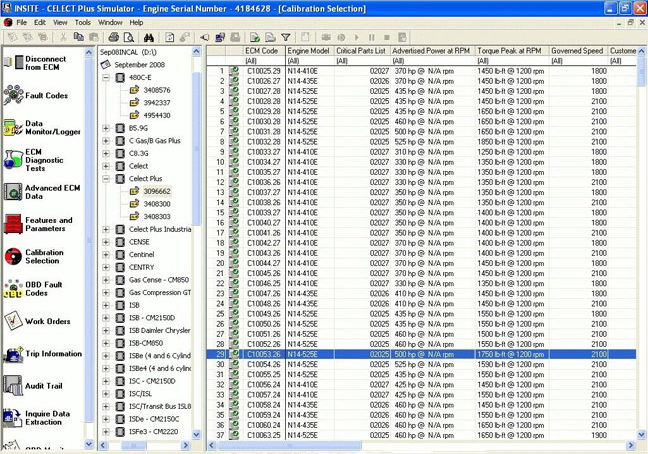The image size is (648, 454).
Task: Open the File menu
Action: pos(21,22)
